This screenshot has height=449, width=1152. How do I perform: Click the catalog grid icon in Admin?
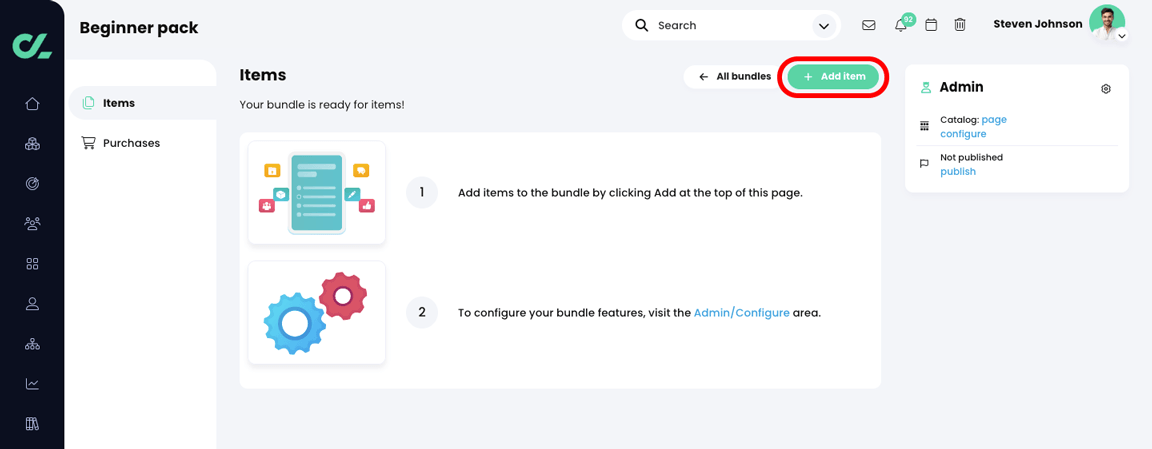[x=924, y=126]
